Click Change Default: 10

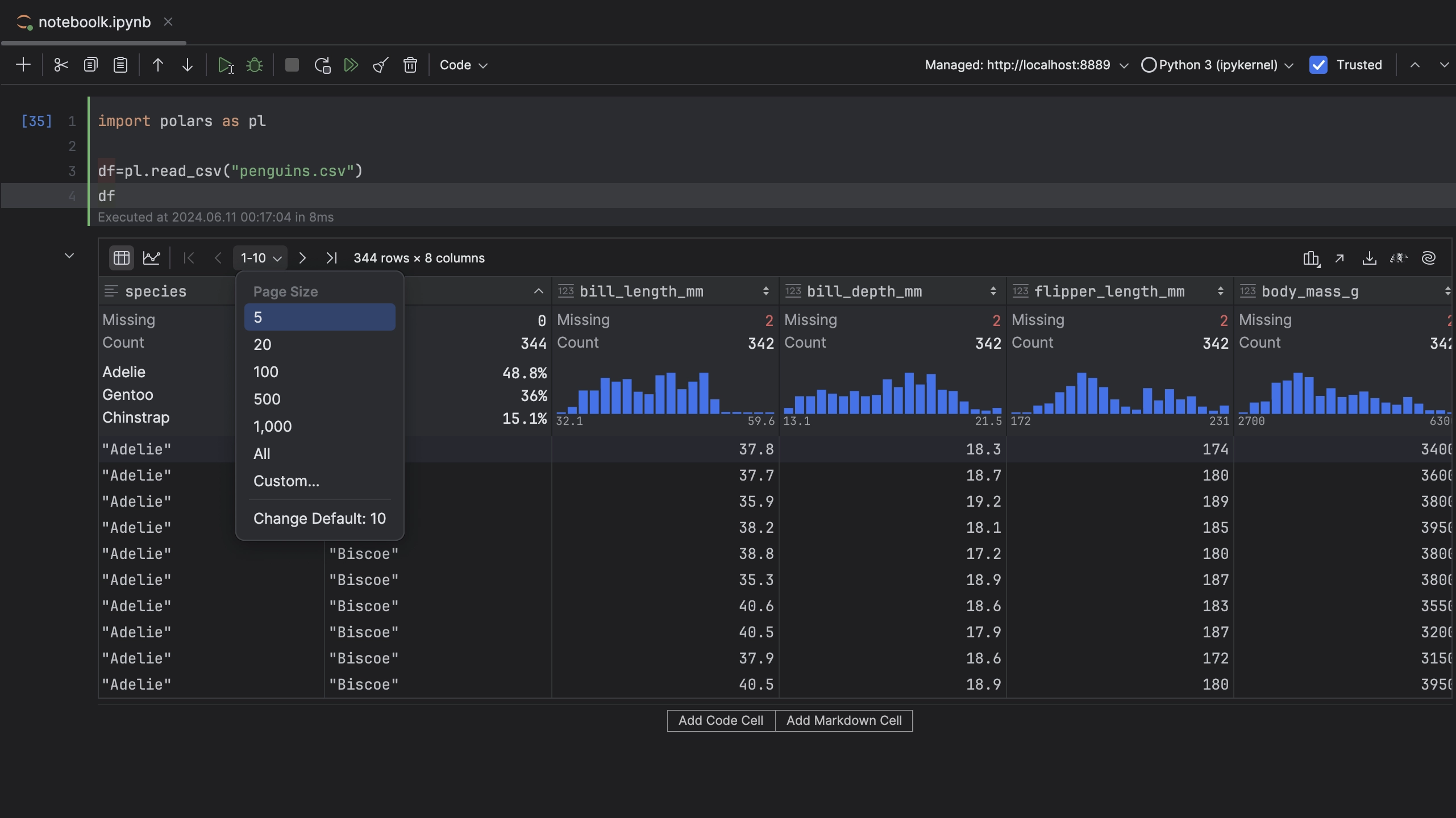click(320, 518)
